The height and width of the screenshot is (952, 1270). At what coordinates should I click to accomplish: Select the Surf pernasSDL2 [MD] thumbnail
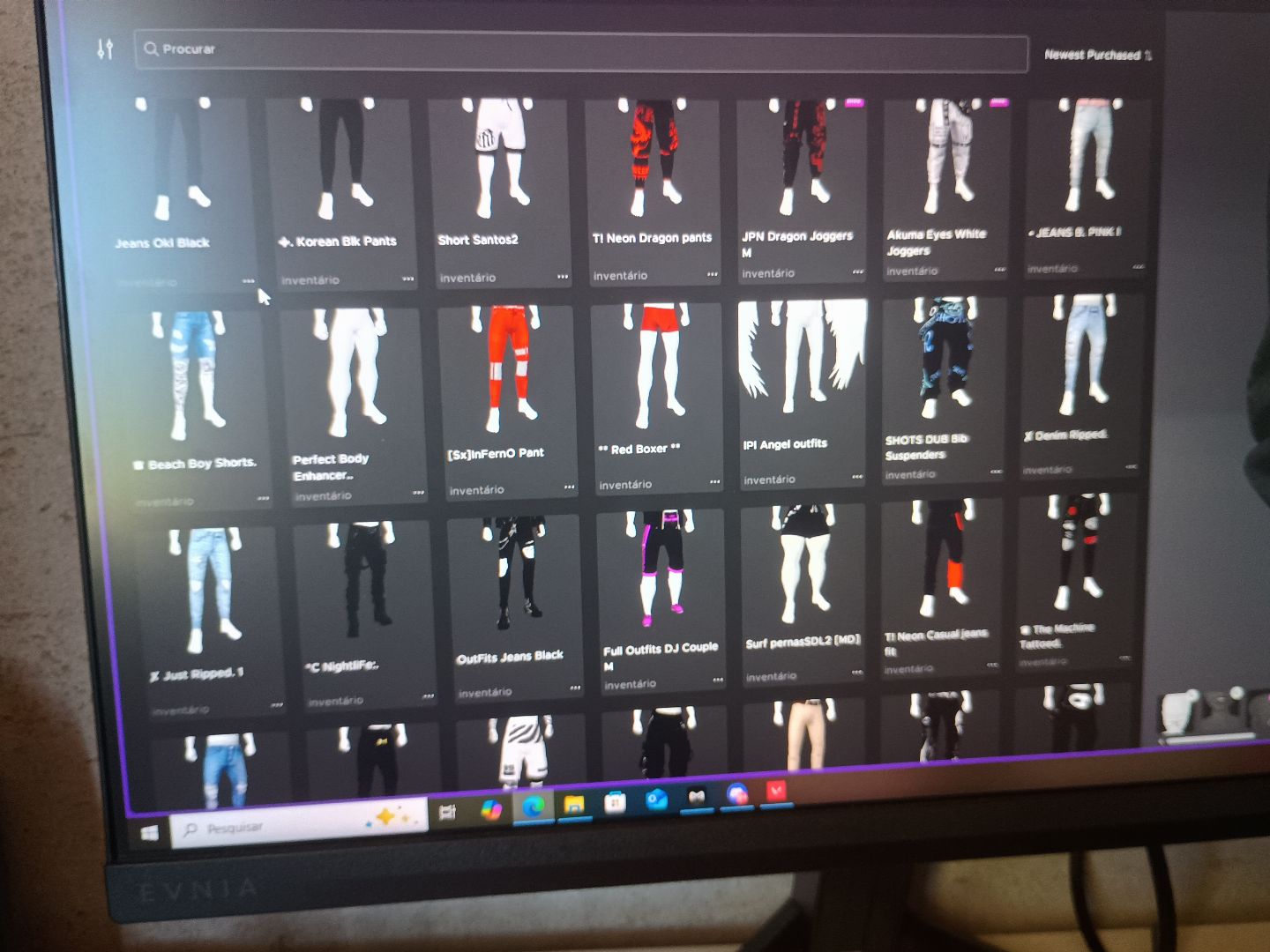click(802, 564)
